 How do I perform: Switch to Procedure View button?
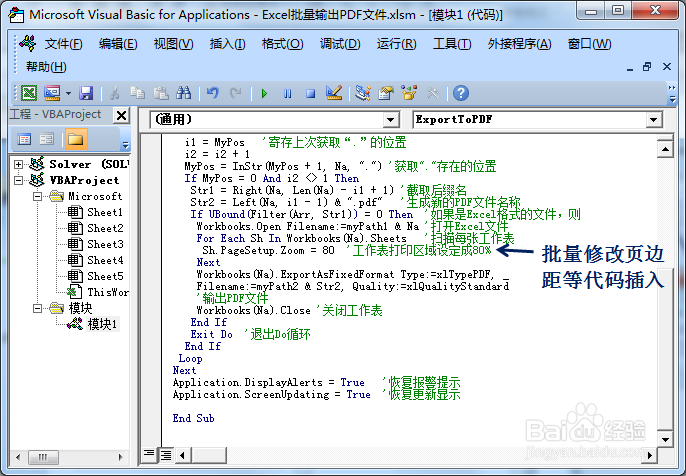point(149,455)
